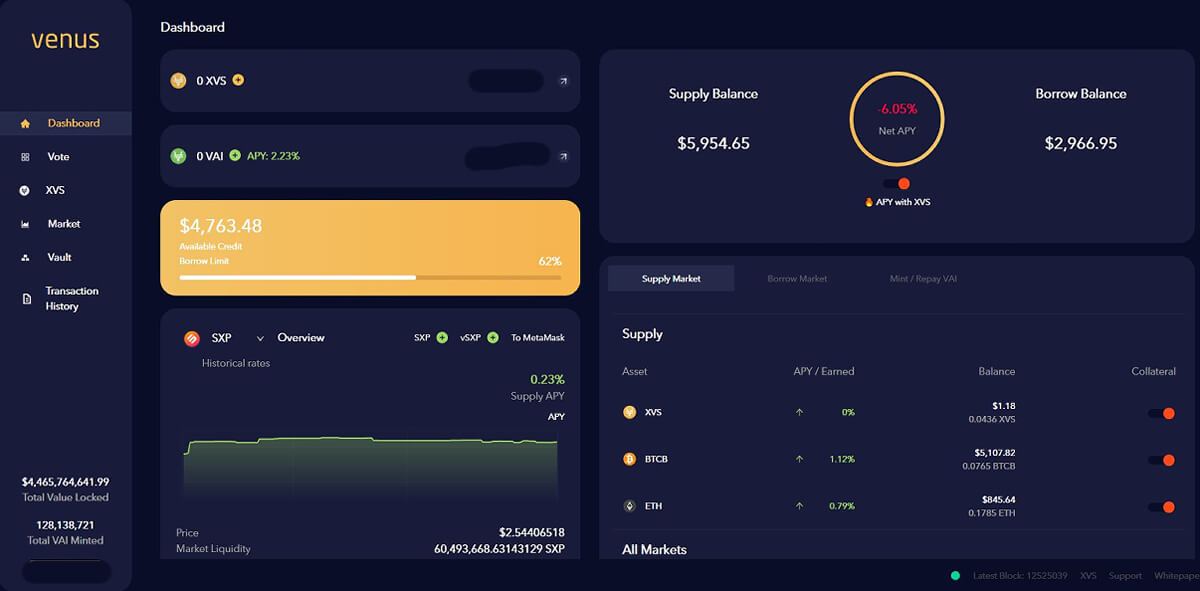
Task: Click the $4,763.48 Available Credit card
Action: click(370, 248)
